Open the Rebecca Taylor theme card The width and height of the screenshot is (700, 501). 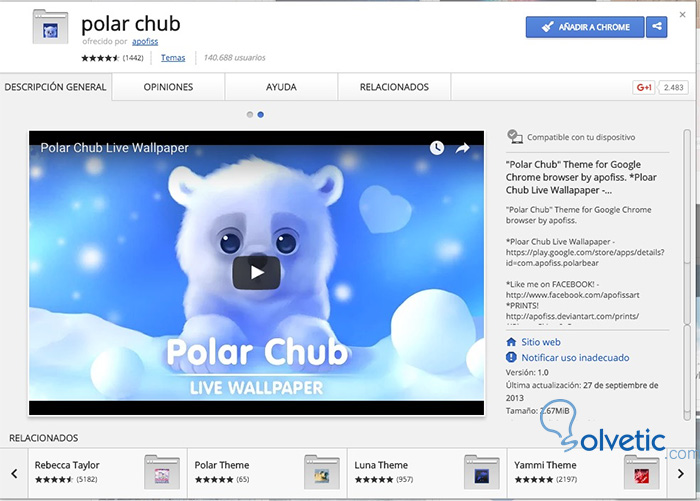(x=108, y=473)
